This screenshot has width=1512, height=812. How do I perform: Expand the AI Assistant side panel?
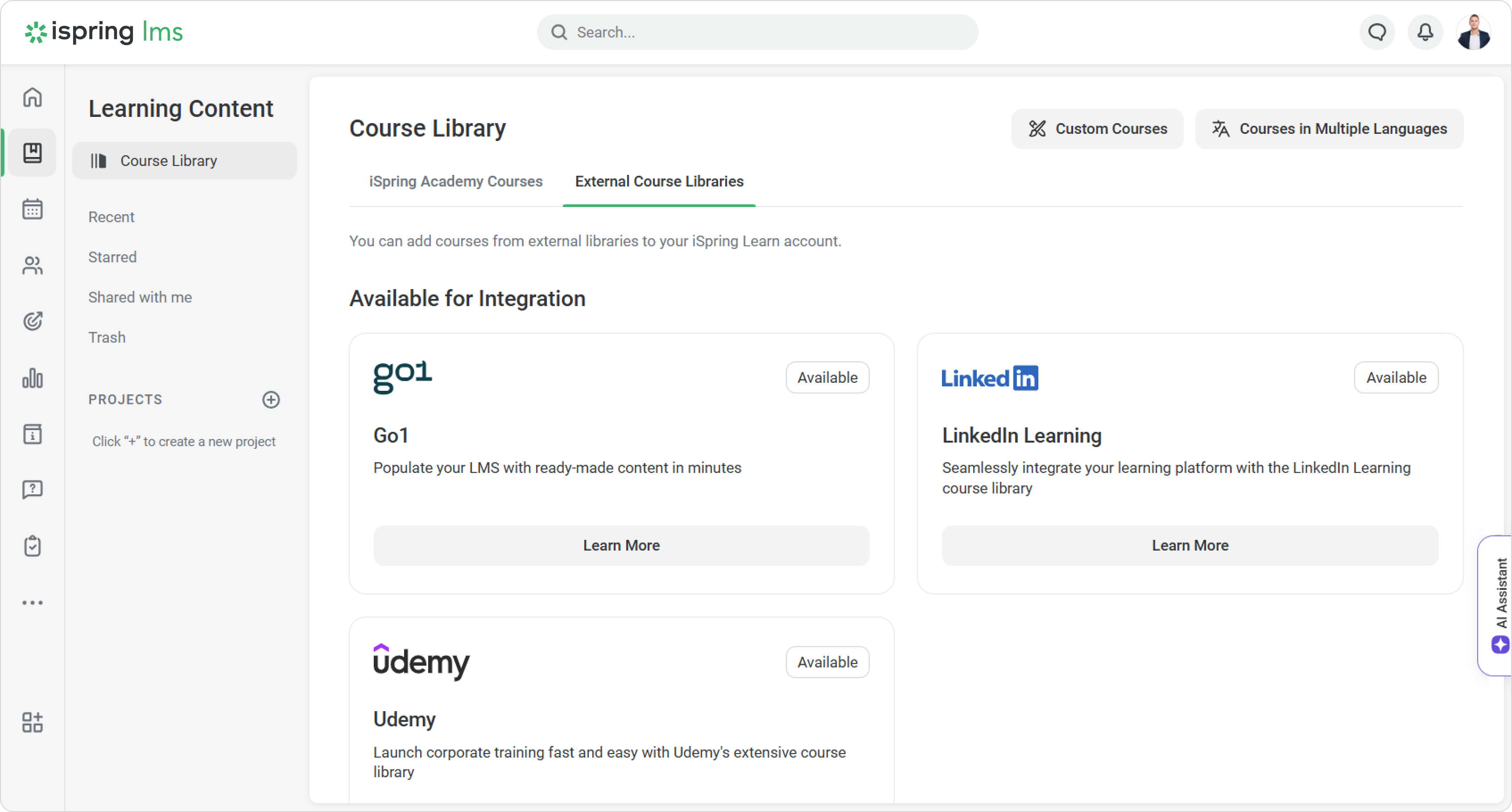click(1499, 605)
